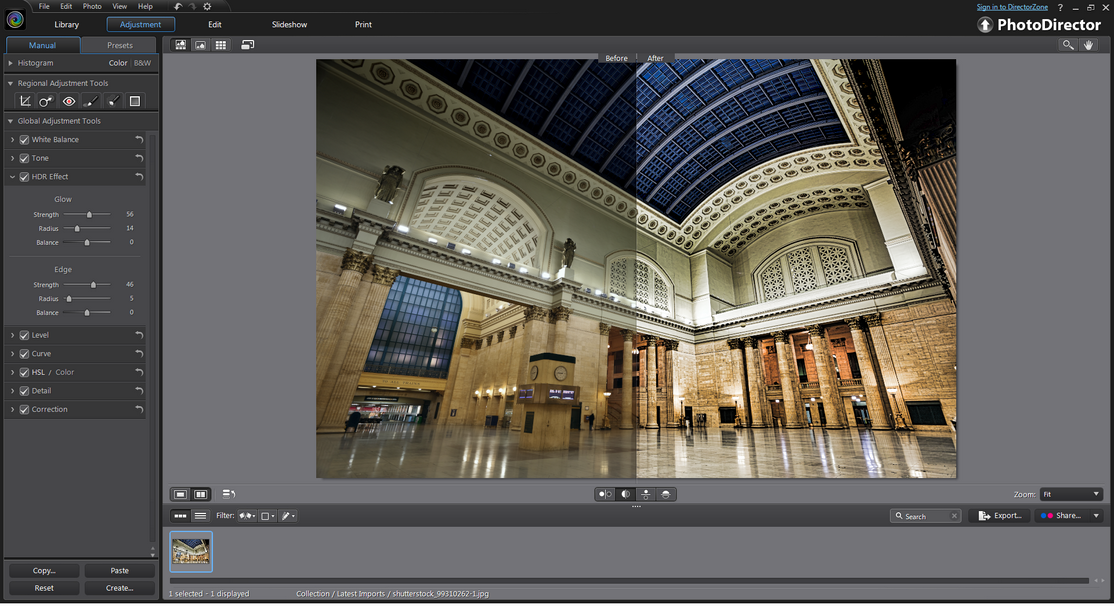Open the Zoom Fit dropdown
Viewport: 1114px width, 608px height.
pos(1071,494)
